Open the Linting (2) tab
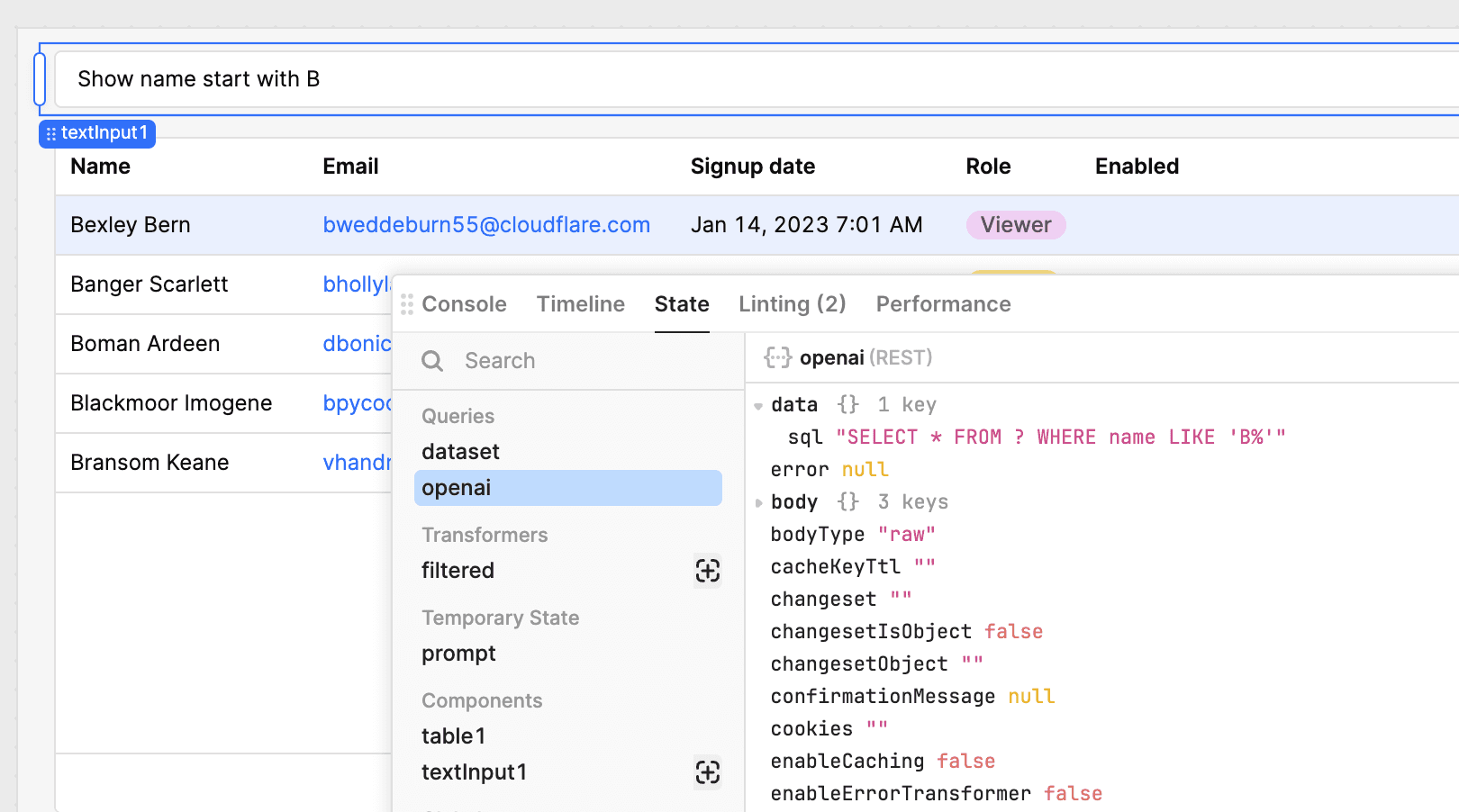The height and width of the screenshot is (812, 1459). pos(792,304)
